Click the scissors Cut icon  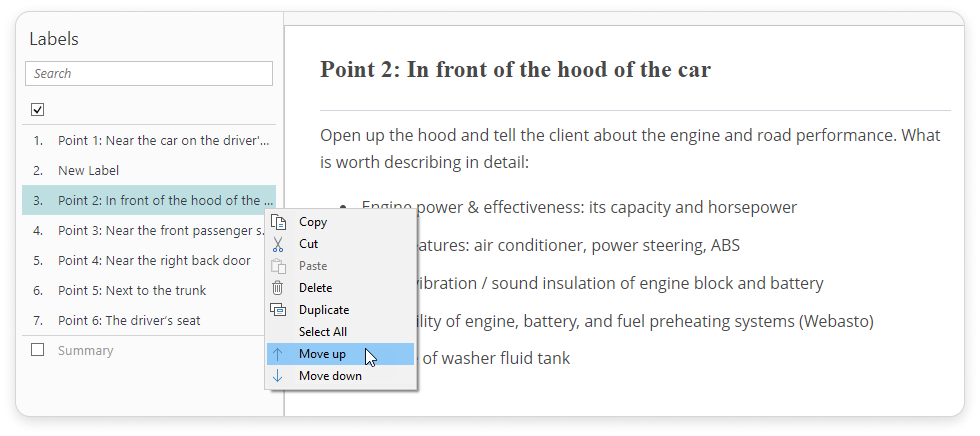(x=278, y=244)
